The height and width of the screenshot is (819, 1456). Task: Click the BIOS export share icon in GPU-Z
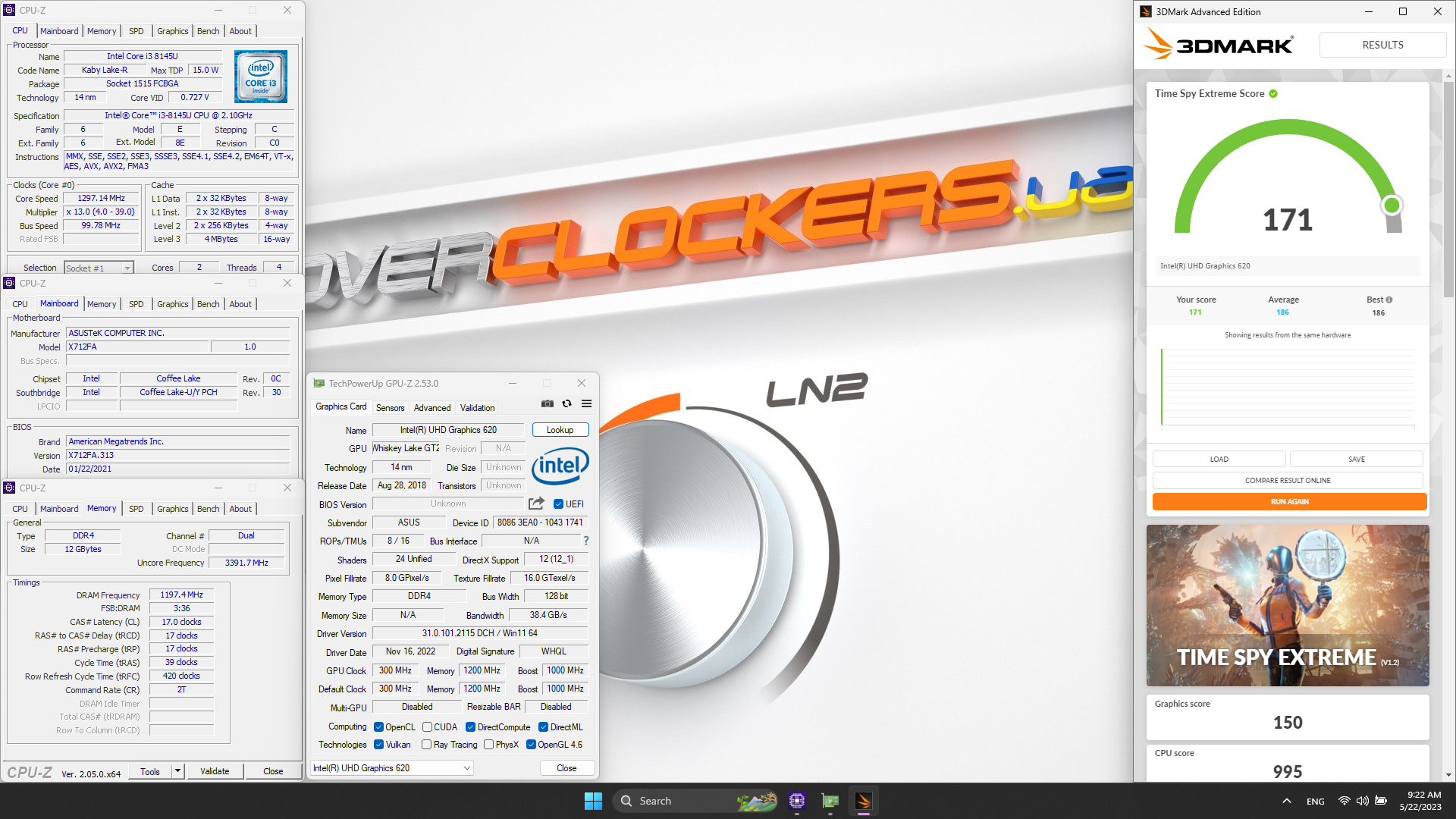536,504
